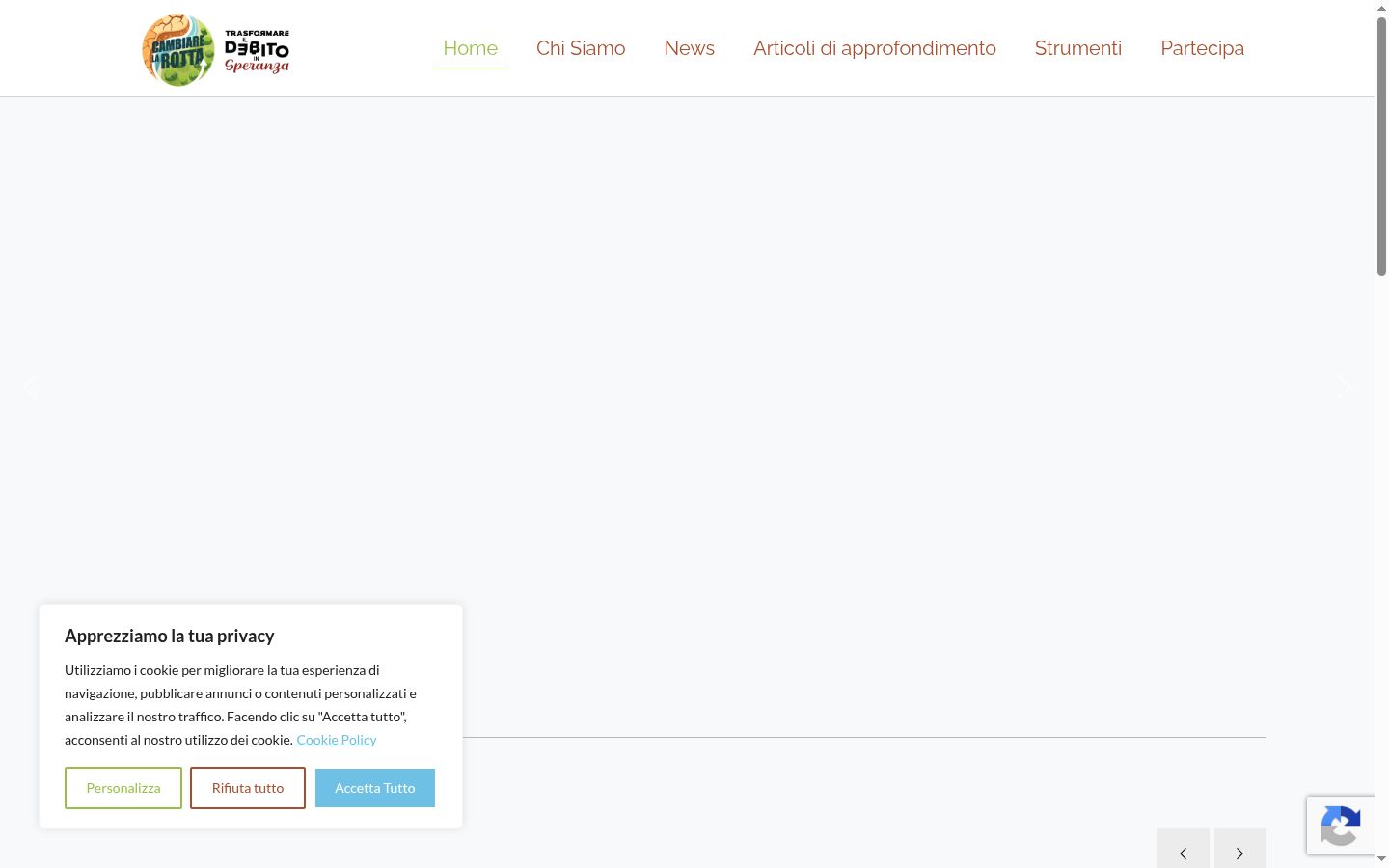Click the scrollbar up arrow
The image size is (1389, 868).
point(1381,8)
